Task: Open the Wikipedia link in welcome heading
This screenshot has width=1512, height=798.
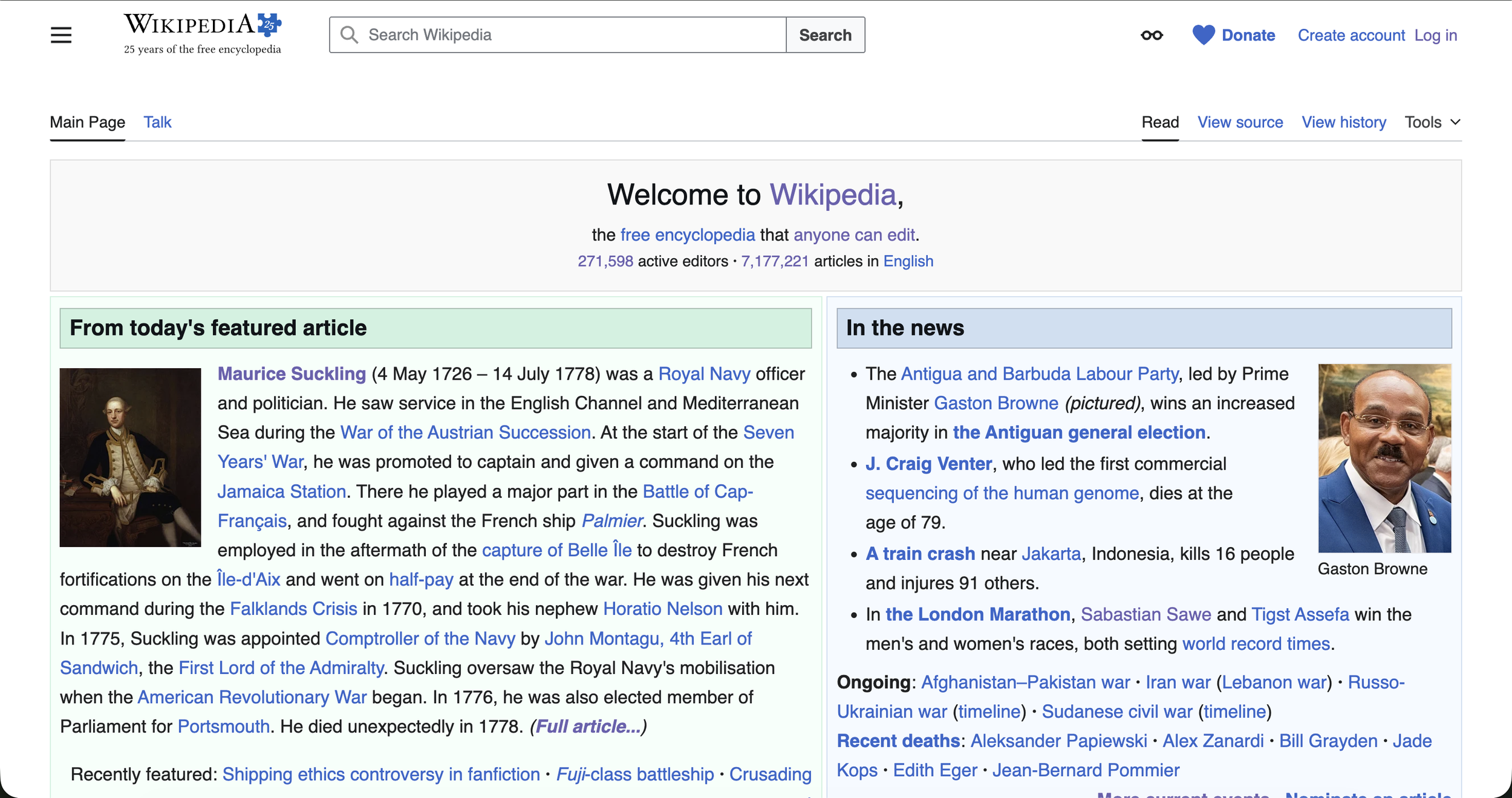Action: (x=832, y=195)
